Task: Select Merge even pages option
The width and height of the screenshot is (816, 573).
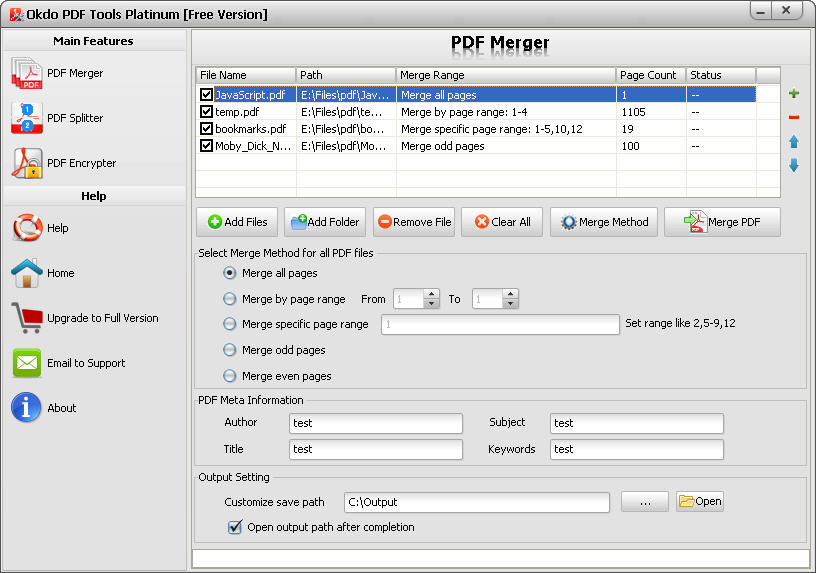Action: [229, 376]
